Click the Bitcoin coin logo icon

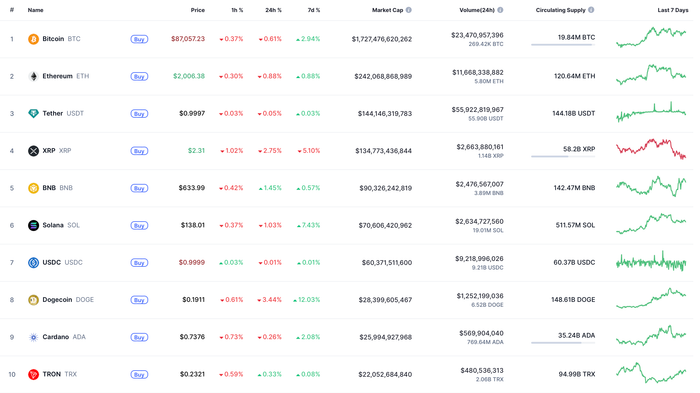tap(33, 39)
